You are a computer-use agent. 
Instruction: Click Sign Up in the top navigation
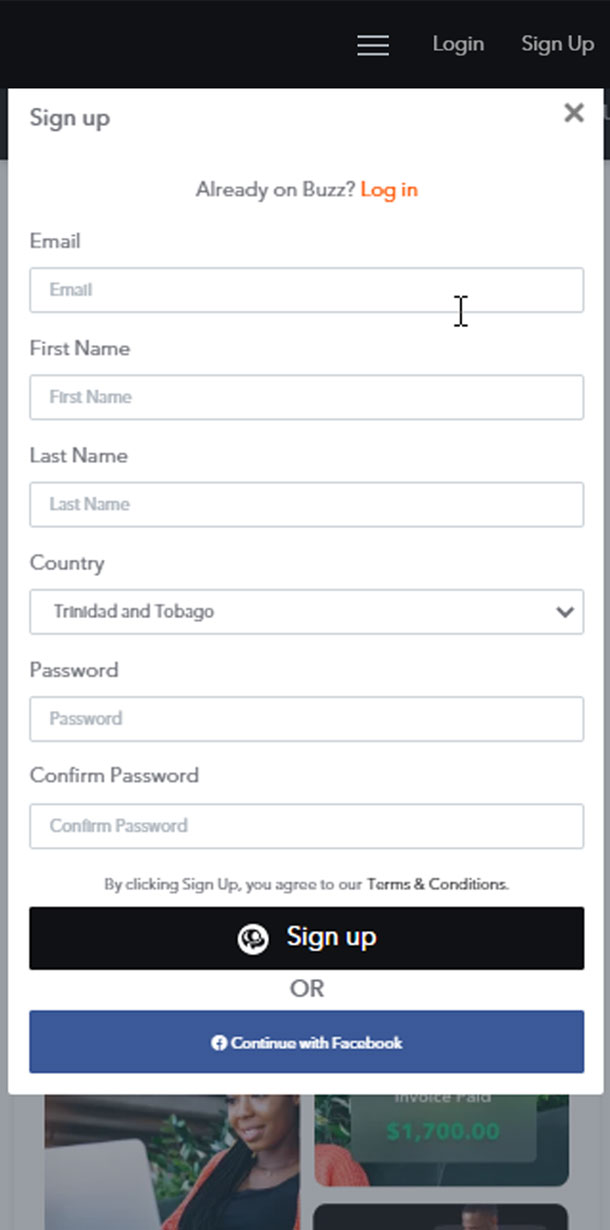pos(557,44)
